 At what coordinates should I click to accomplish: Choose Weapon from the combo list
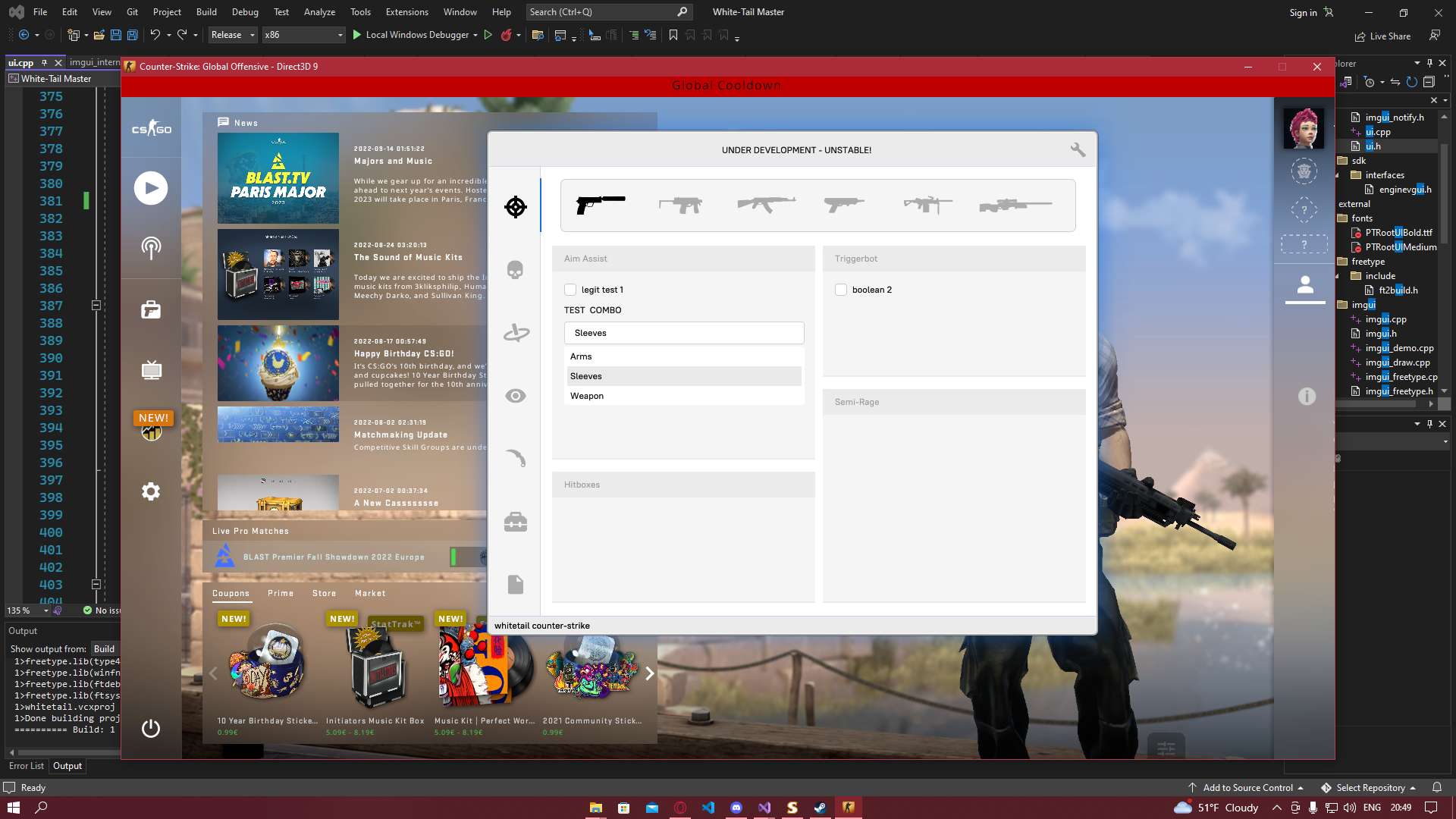(x=587, y=396)
